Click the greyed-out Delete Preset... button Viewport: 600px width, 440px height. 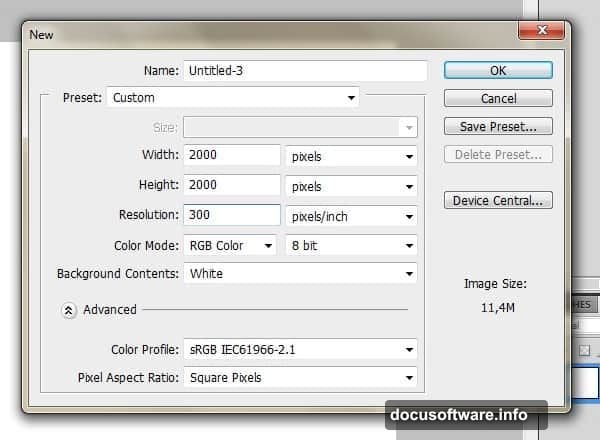498,155
